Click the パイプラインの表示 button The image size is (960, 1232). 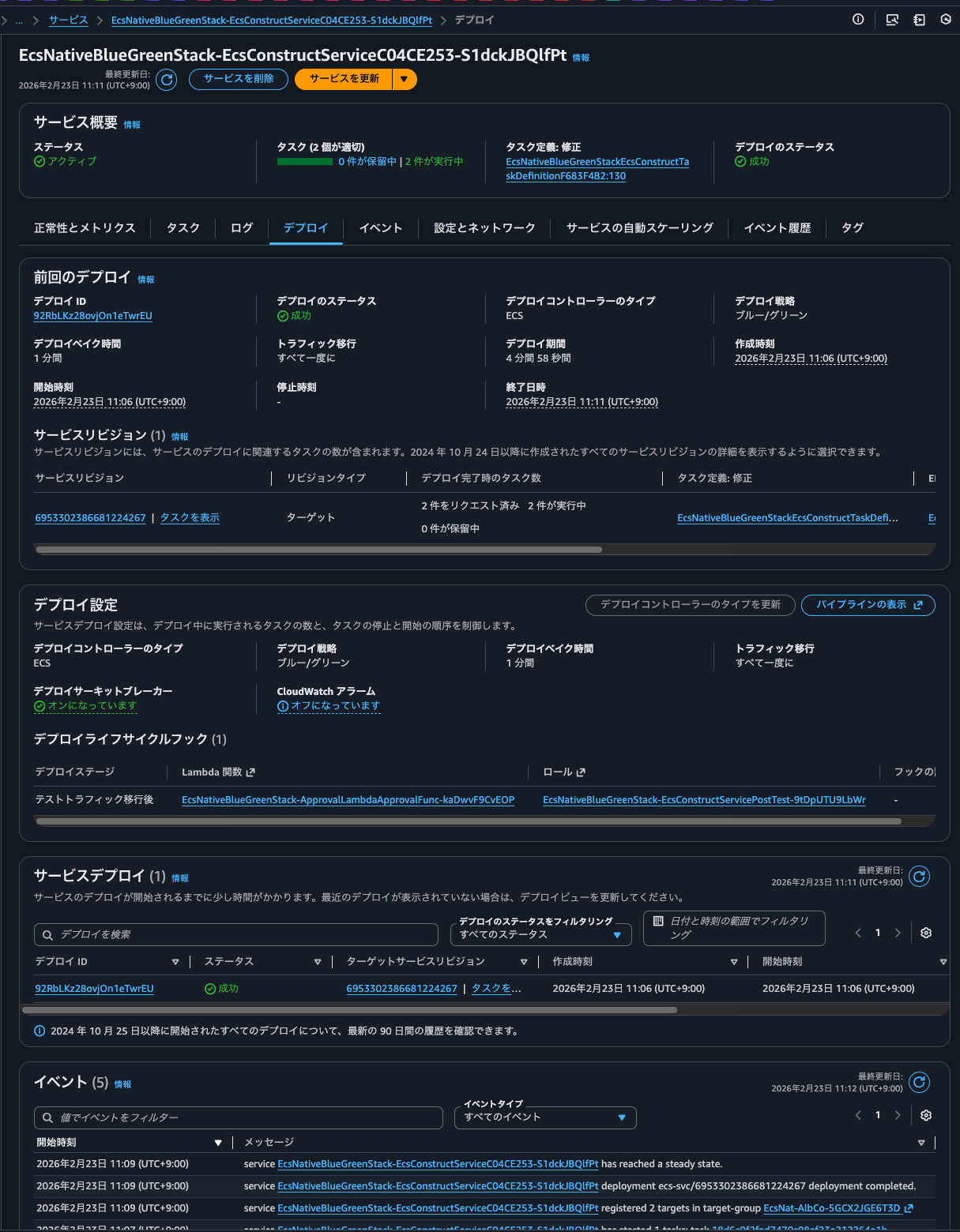(x=868, y=605)
